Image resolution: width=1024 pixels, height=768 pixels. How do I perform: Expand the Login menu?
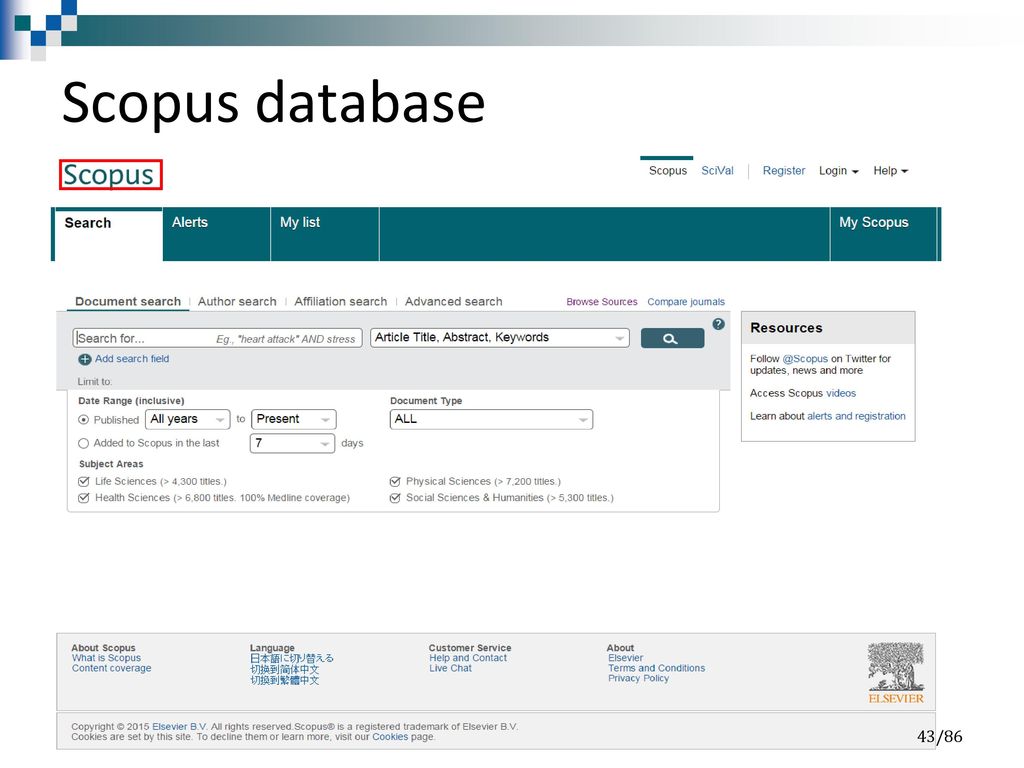[839, 170]
